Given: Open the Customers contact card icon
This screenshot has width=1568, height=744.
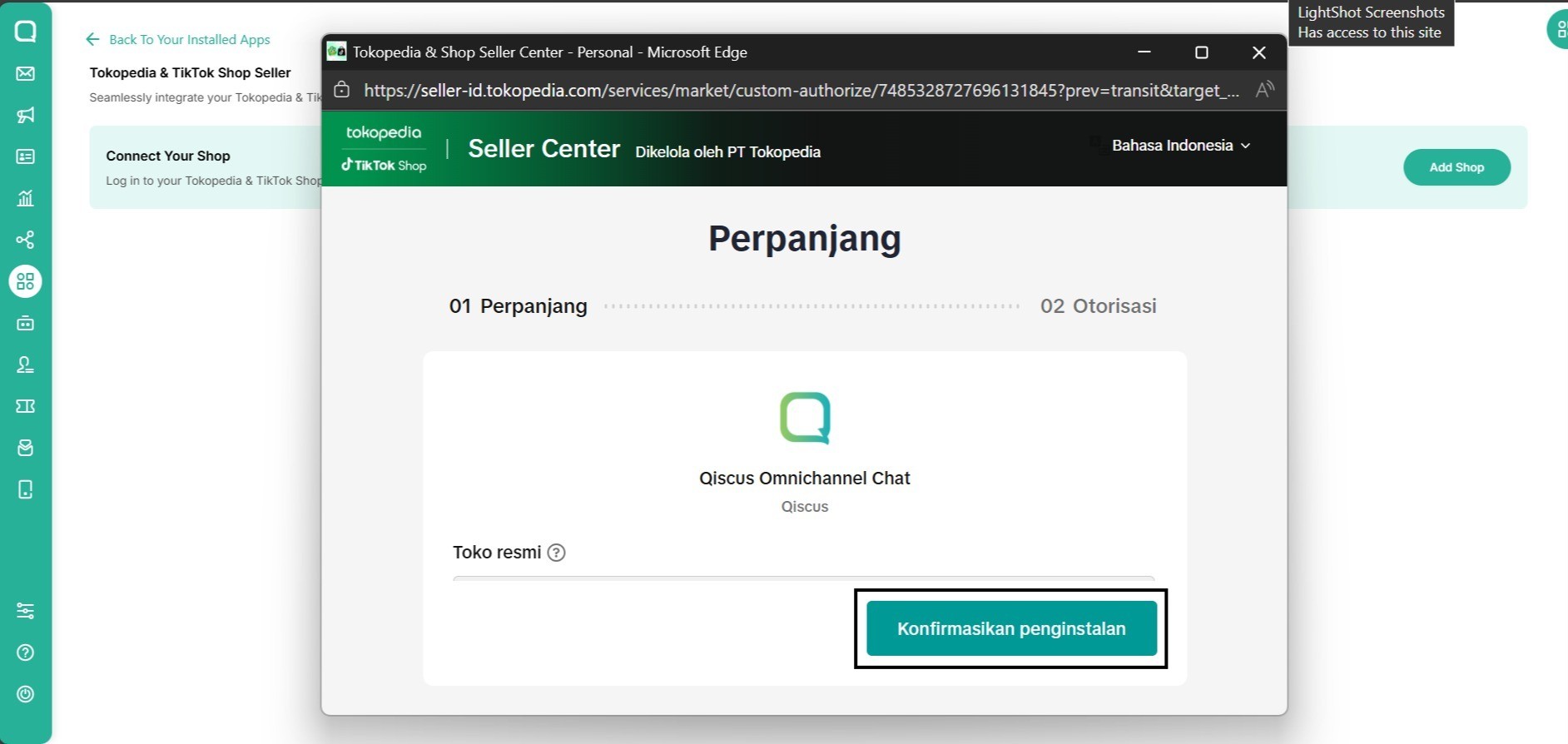Looking at the screenshot, I should [26, 156].
